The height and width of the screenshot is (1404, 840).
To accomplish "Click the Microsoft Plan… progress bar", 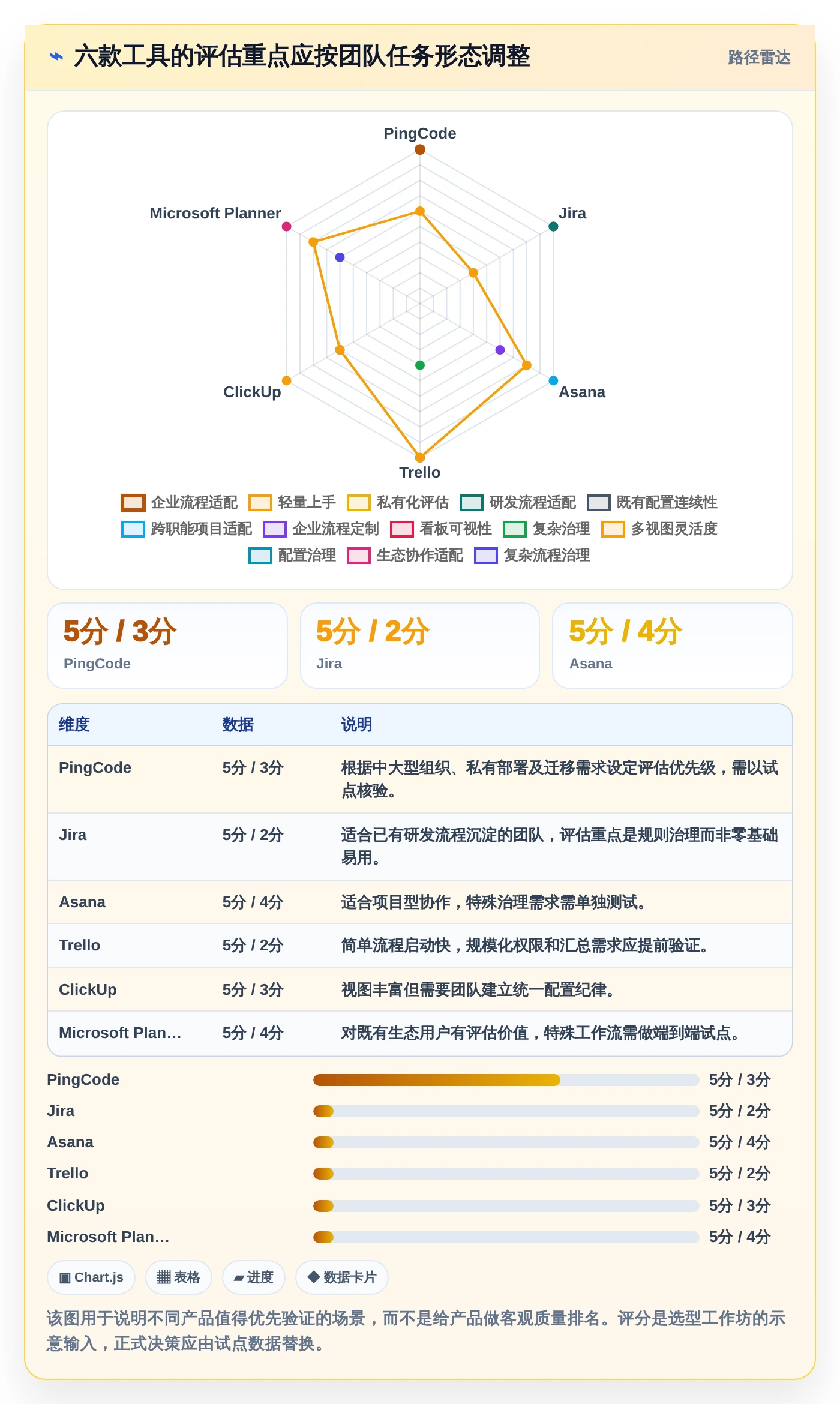I will [506, 1237].
